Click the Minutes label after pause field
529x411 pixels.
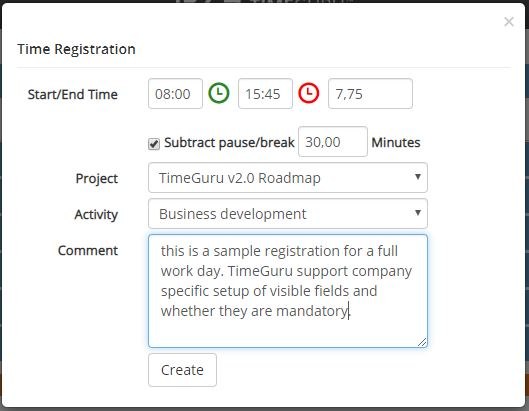coord(396,143)
